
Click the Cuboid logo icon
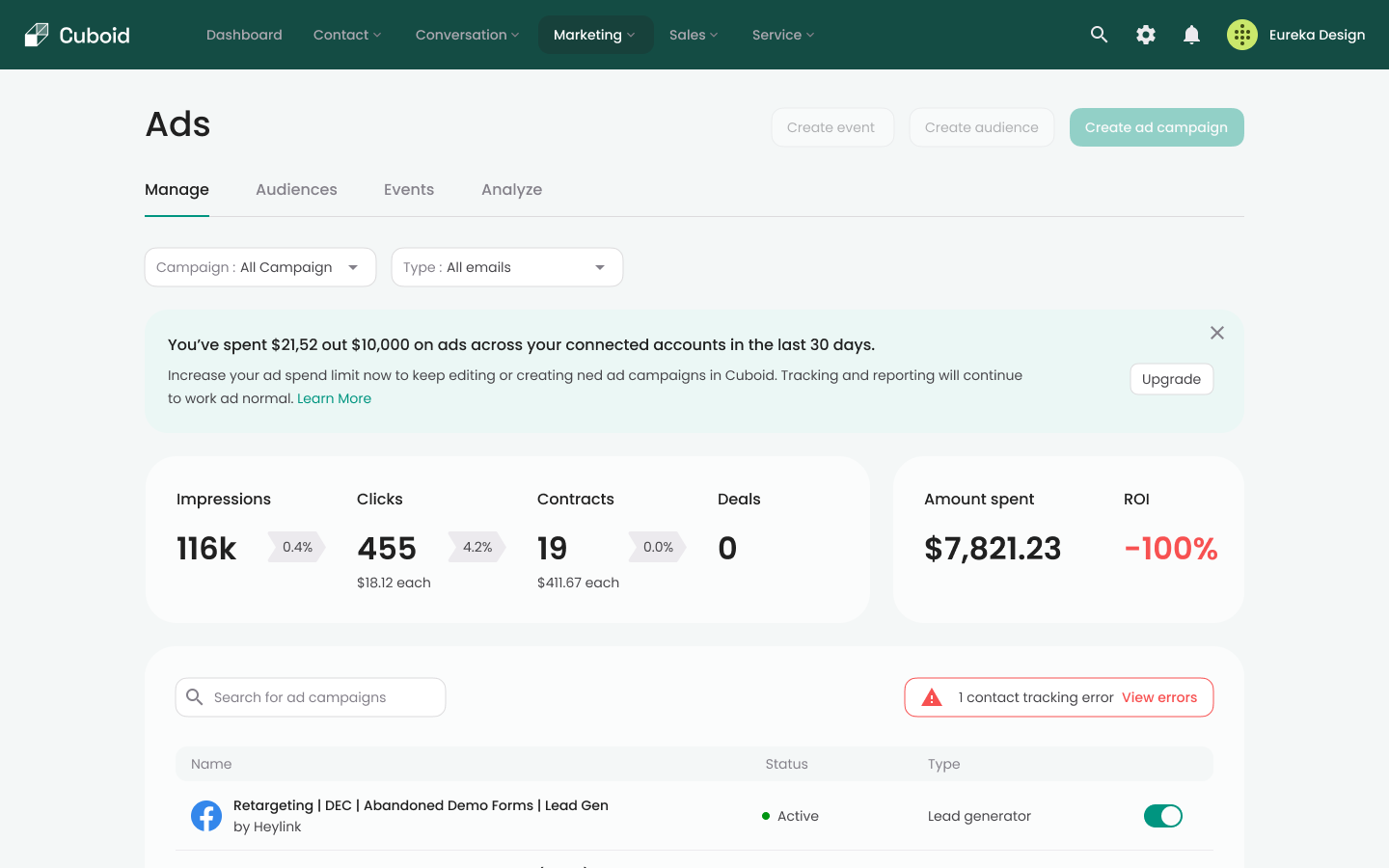pos(37,35)
